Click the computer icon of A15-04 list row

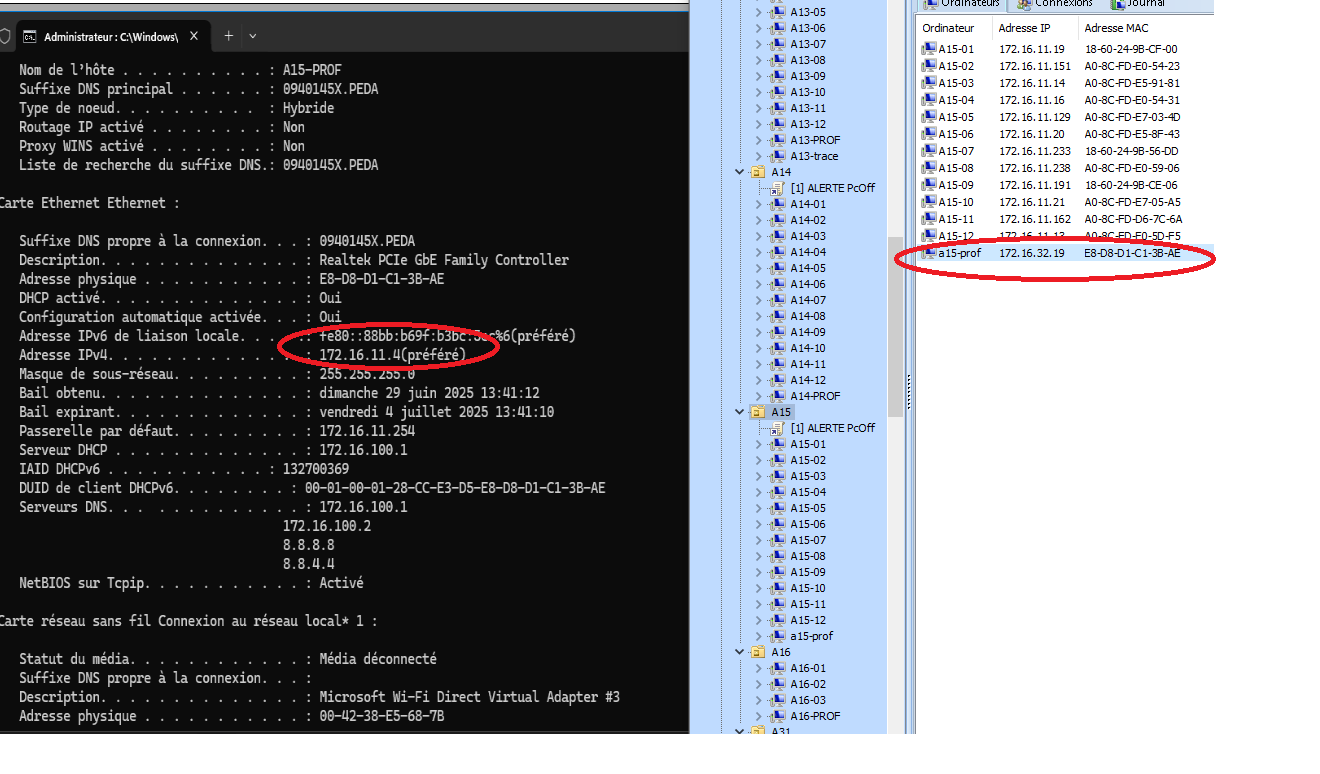click(928, 100)
